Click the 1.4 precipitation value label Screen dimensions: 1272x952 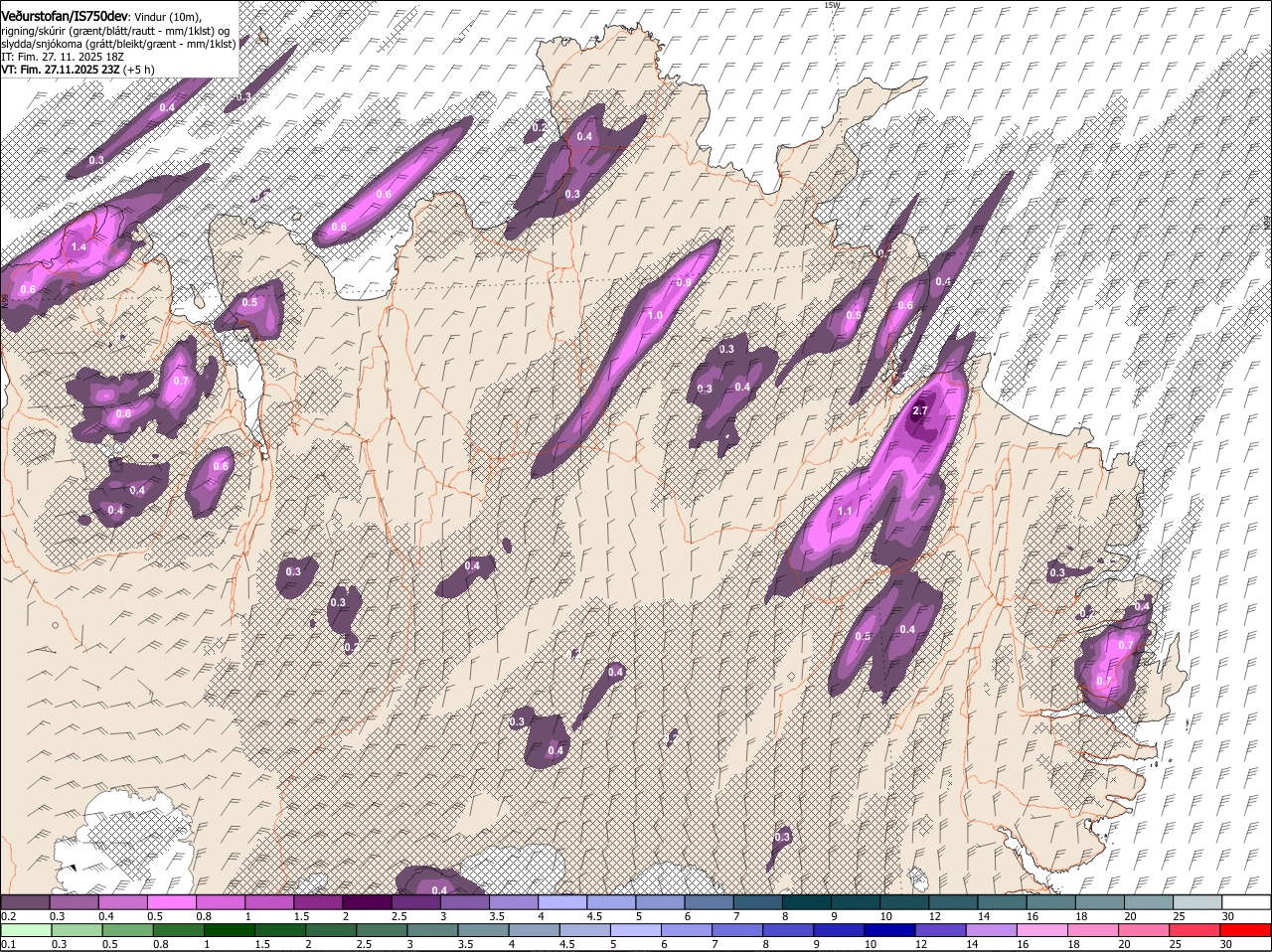click(79, 246)
